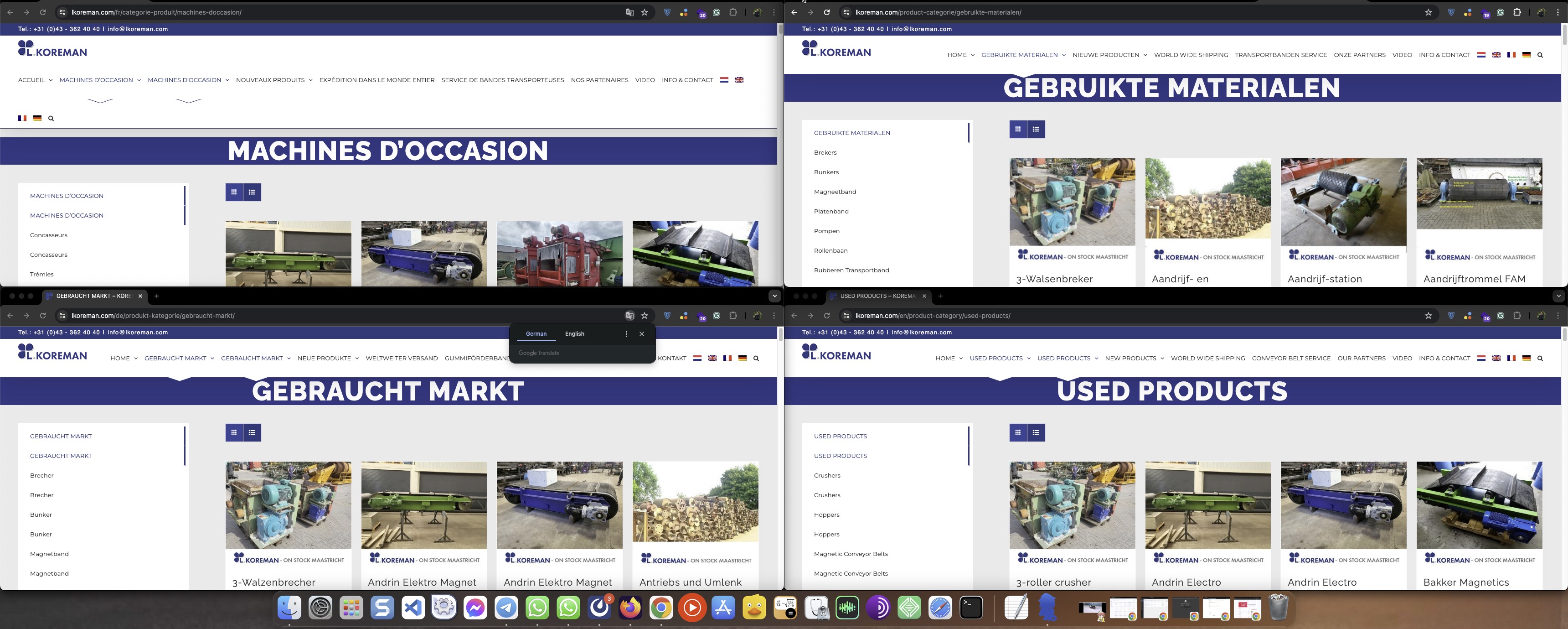Open Magneetband category in Dutch sidebar

click(835, 192)
